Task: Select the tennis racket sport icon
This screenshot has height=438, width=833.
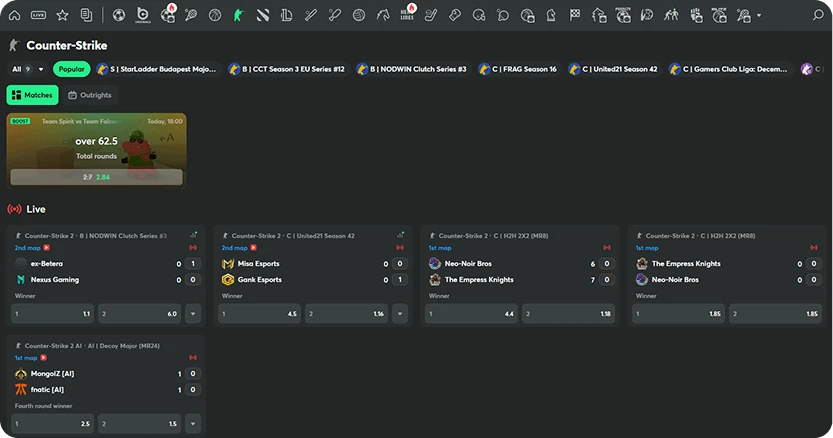Action: point(190,15)
